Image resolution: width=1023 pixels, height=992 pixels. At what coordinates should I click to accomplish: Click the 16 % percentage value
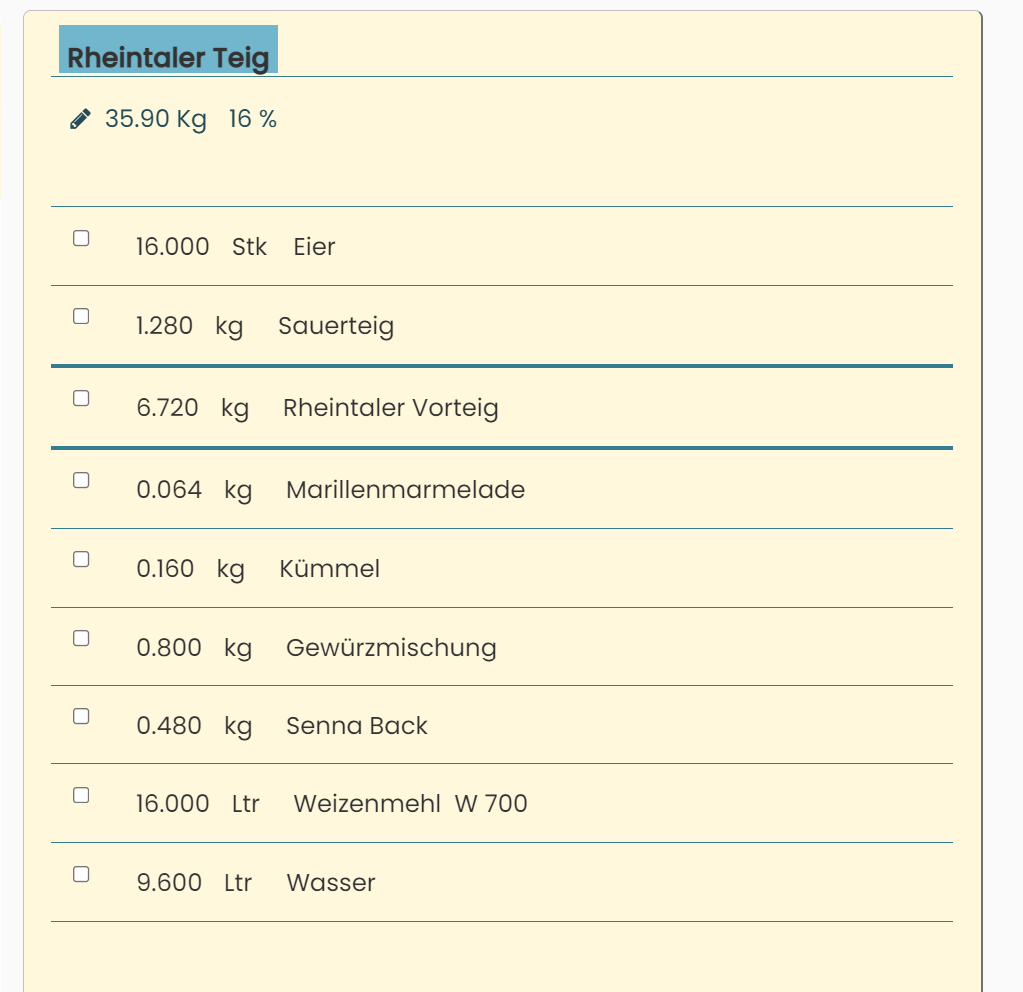tap(252, 119)
